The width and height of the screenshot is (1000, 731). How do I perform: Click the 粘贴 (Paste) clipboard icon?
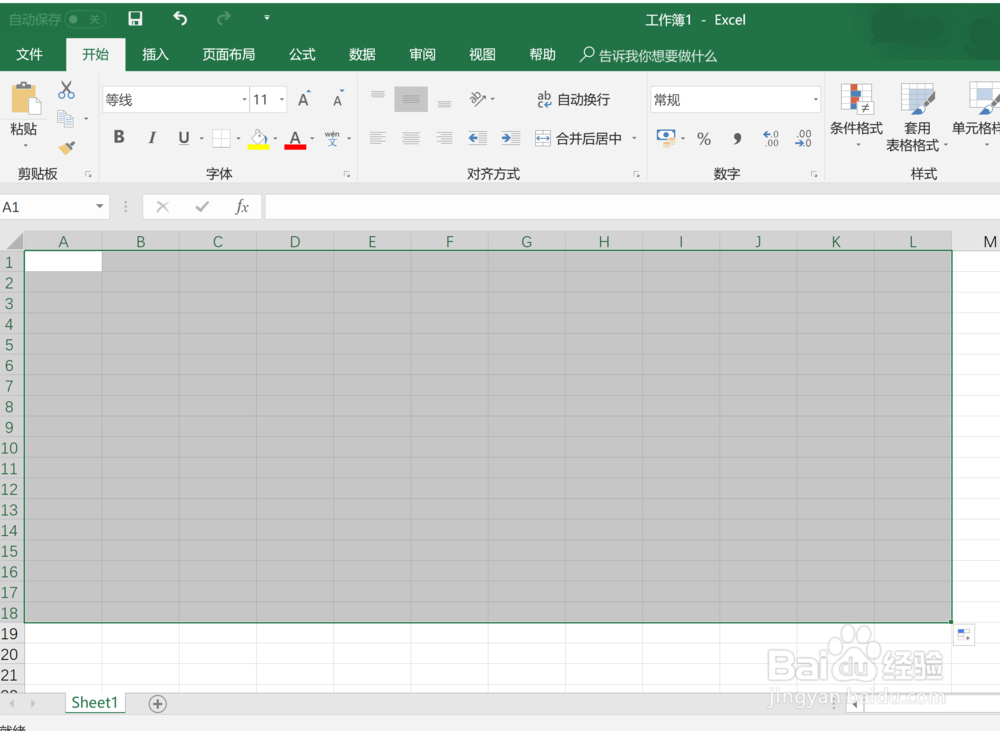coord(26,99)
